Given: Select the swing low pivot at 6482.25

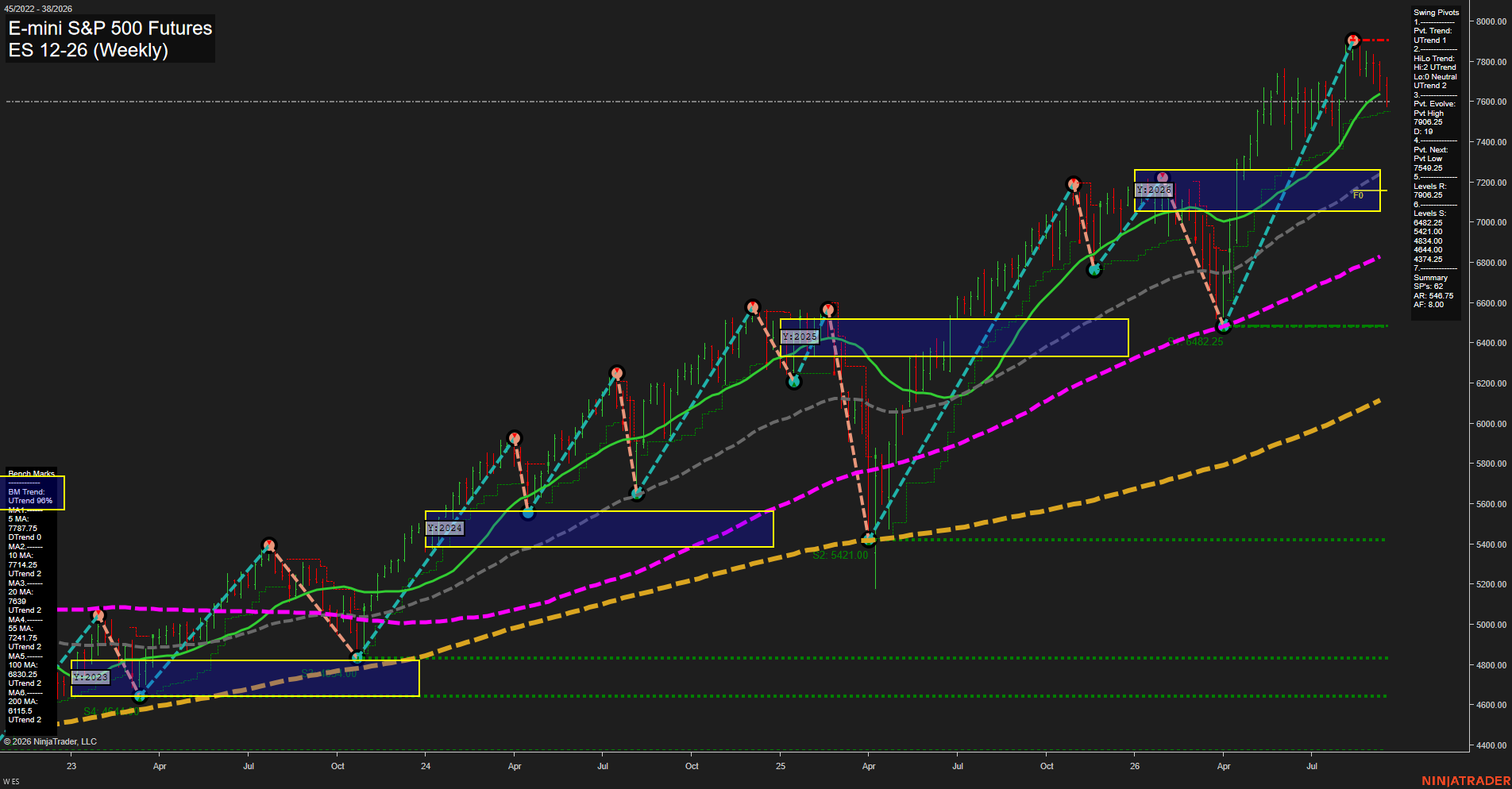Looking at the screenshot, I should coord(1224,325).
